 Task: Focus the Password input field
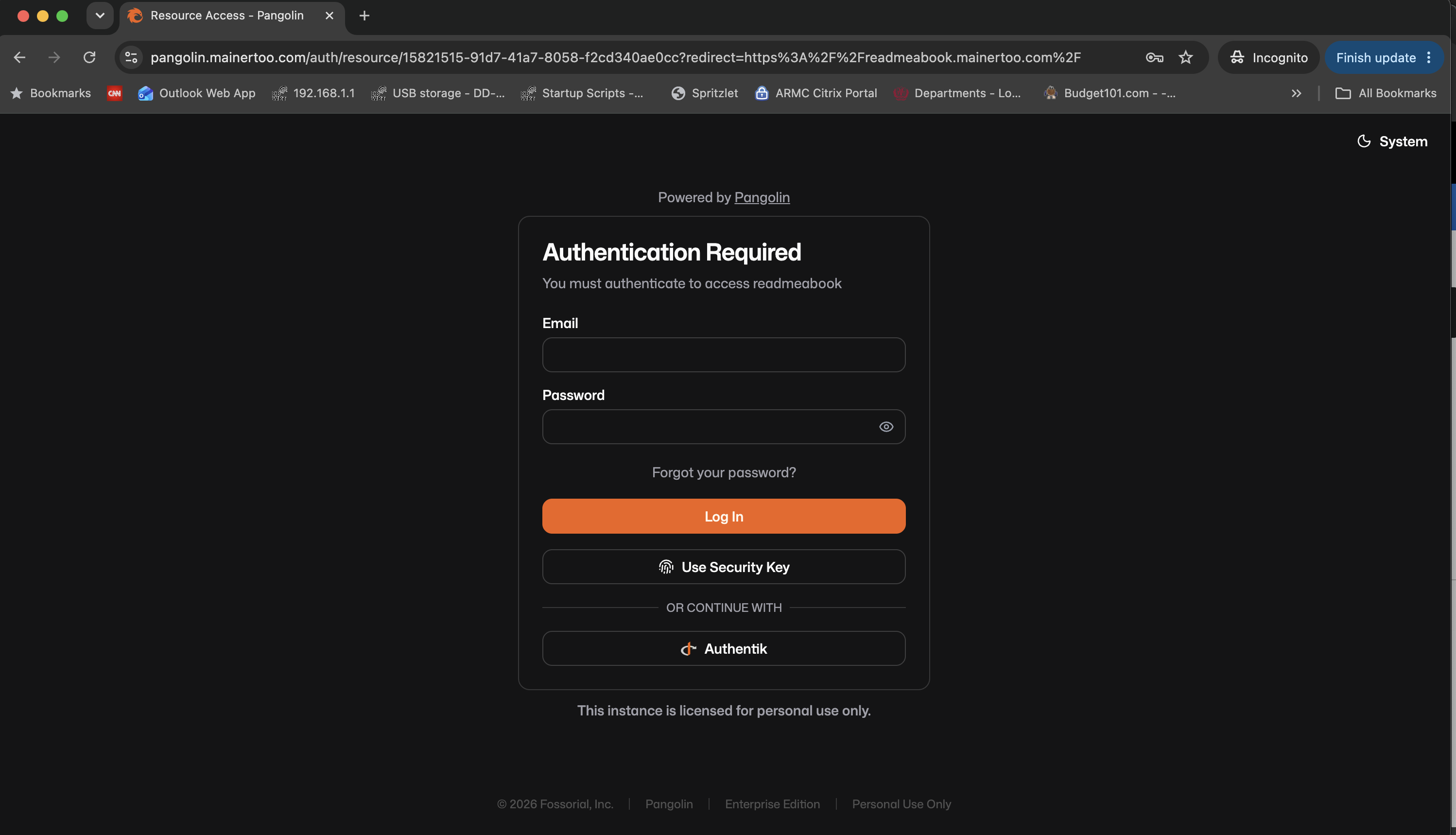point(724,426)
